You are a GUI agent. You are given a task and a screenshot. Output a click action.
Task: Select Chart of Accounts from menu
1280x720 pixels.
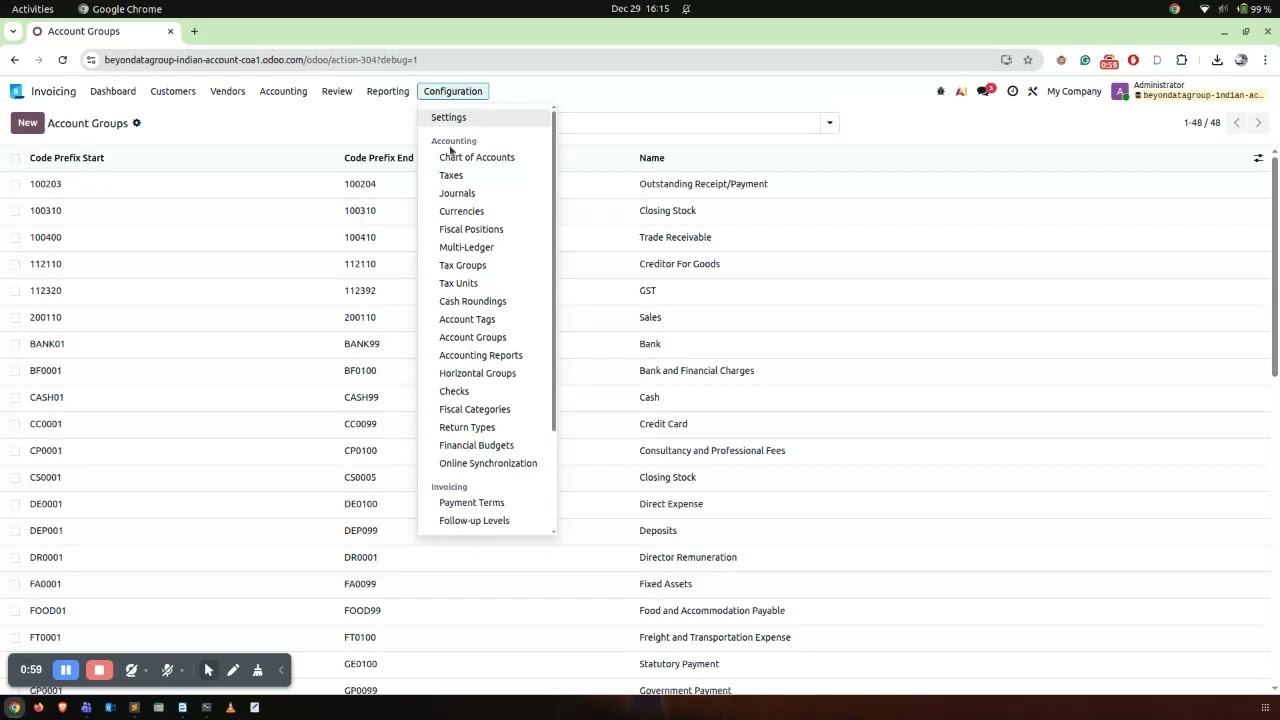tap(477, 157)
